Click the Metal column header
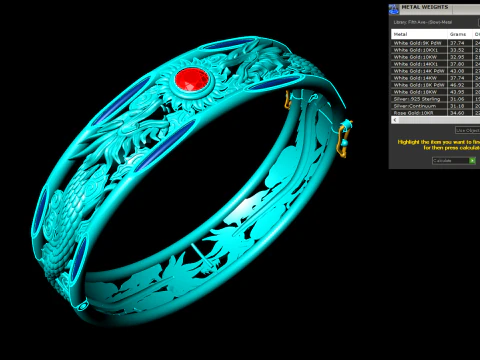 [419, 34]
